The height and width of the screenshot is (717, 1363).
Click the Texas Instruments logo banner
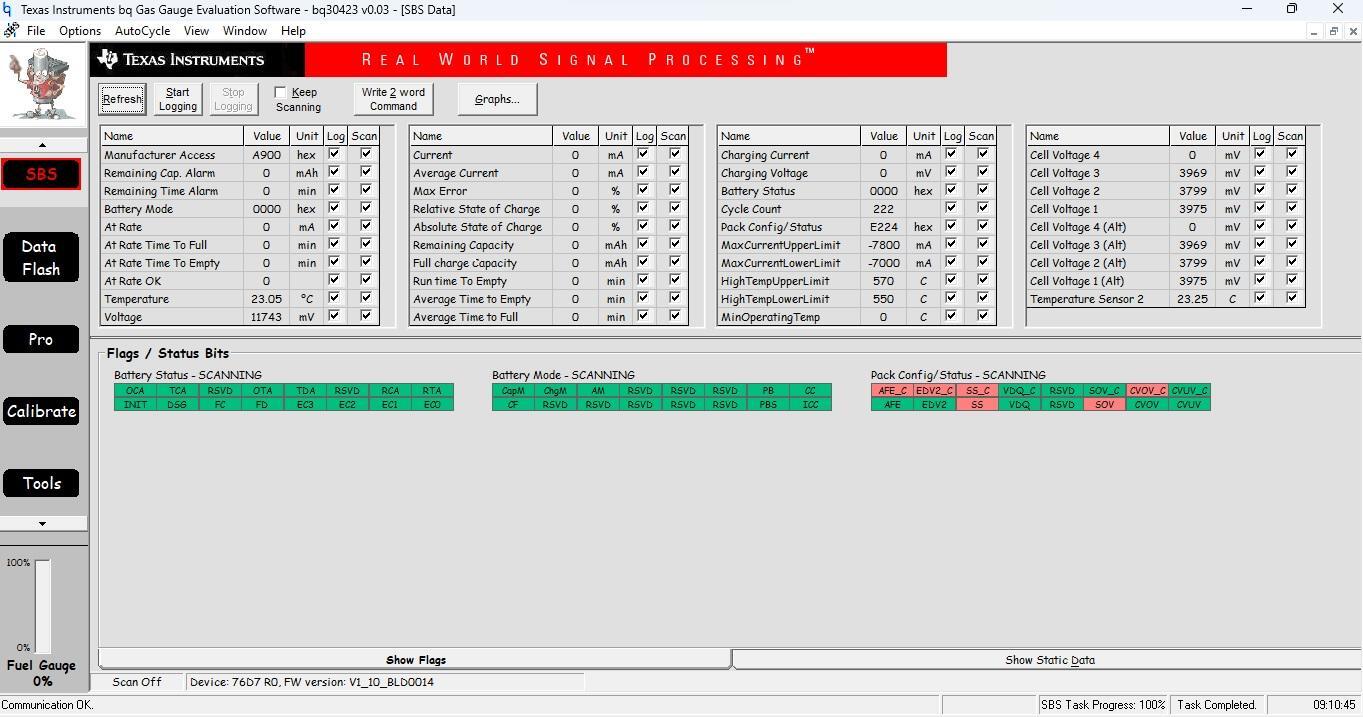(198, 60)
